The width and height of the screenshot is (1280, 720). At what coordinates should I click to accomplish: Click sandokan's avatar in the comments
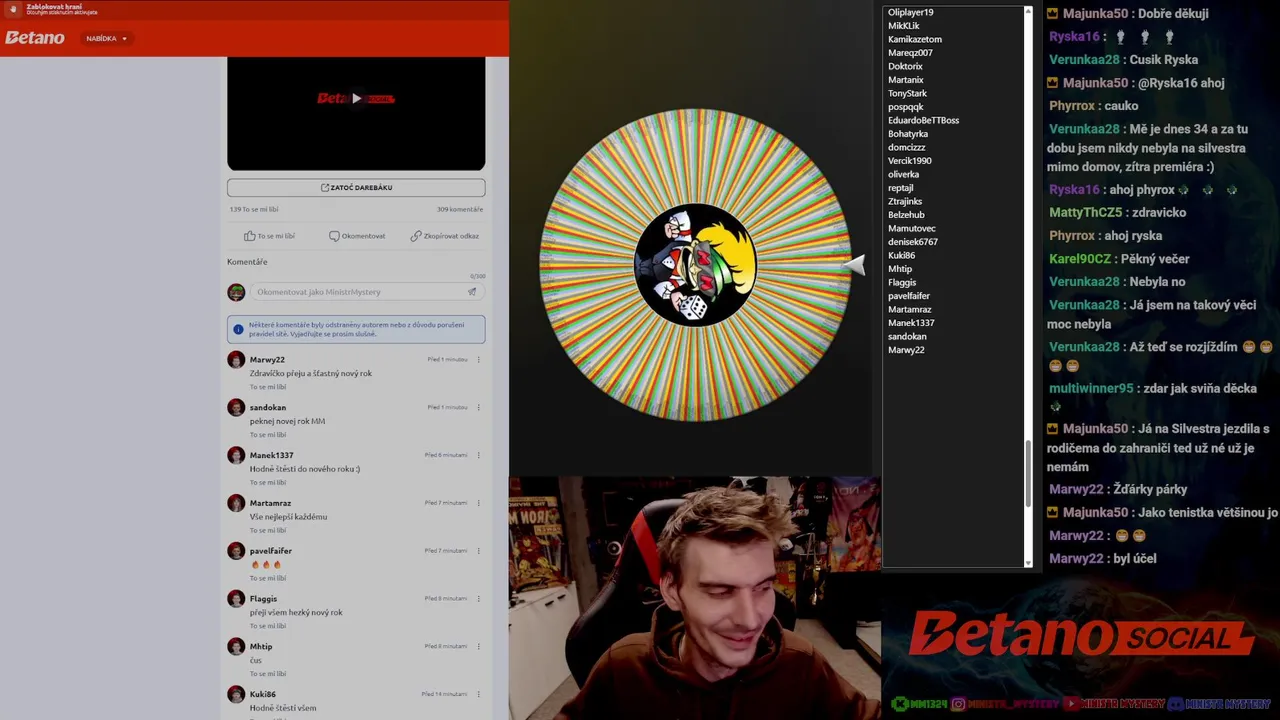pyautogui.click(x=236, y=408)
